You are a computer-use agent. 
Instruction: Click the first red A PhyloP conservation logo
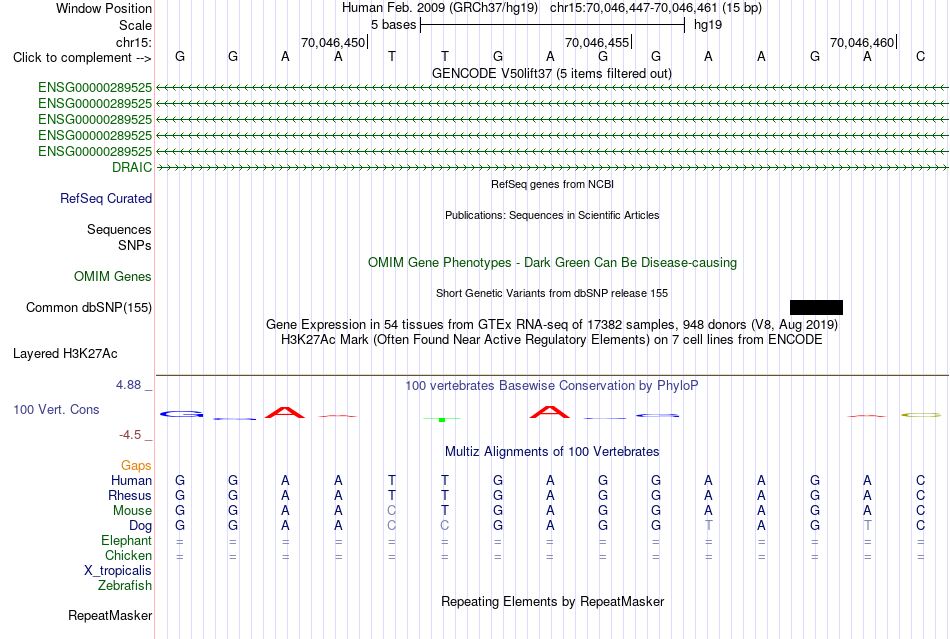click(285, 412)
